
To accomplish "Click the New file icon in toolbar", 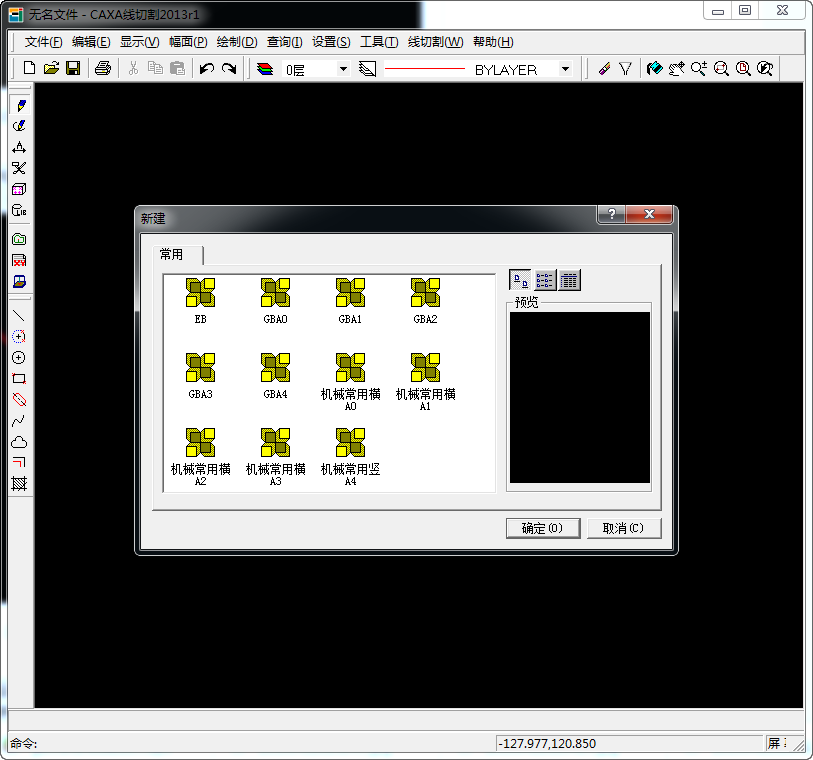I will pyautogui.click(x=30, y=68).
